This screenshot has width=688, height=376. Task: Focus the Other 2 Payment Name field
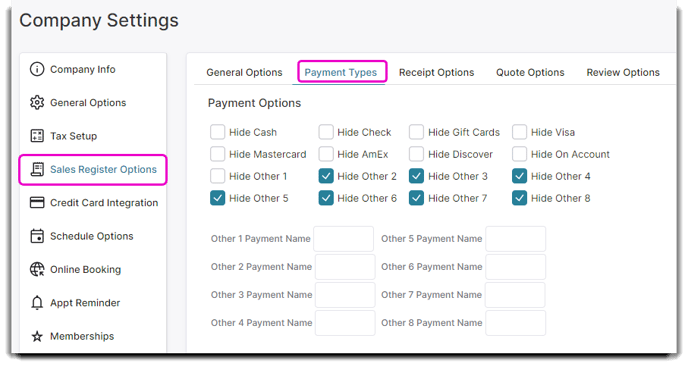[345, 267]
